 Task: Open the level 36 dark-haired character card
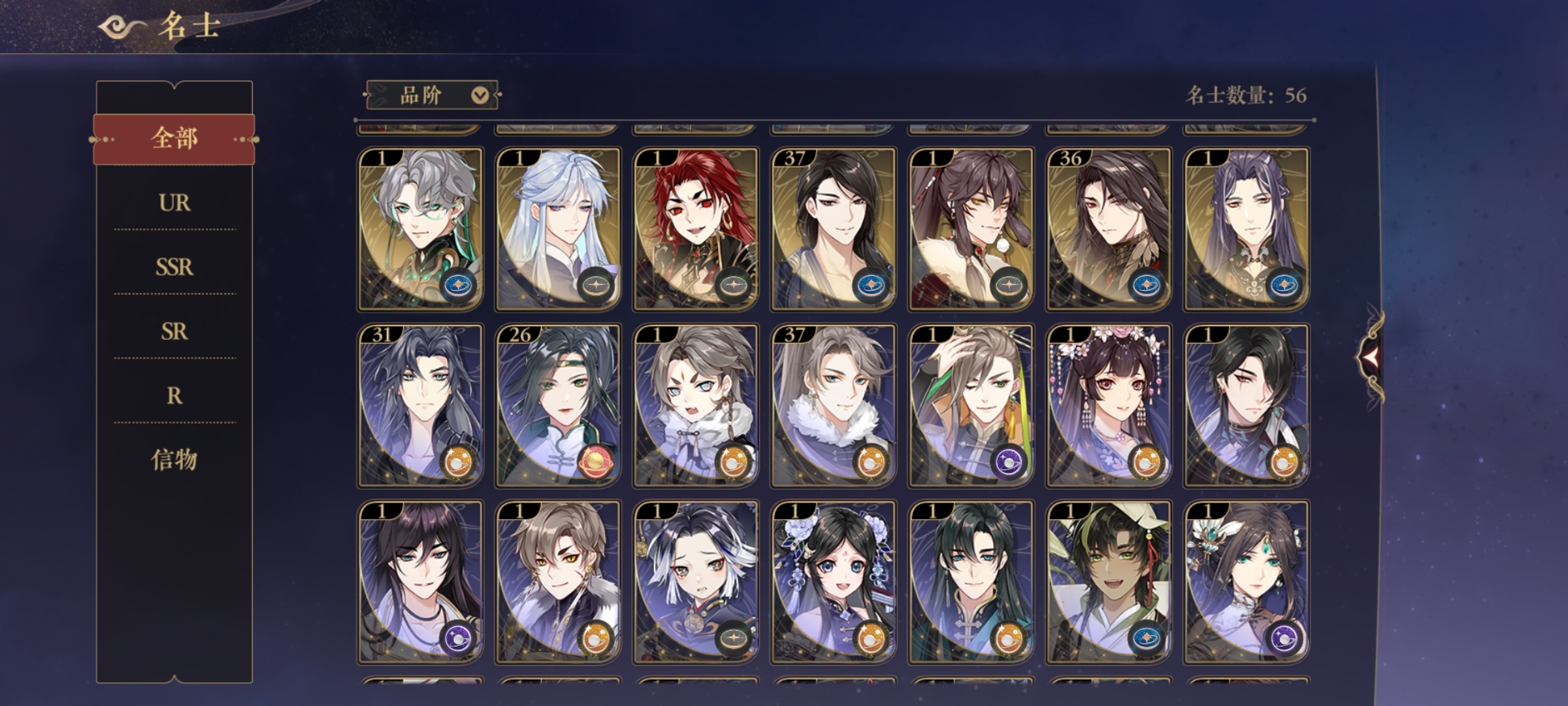tap(1109, 229)
